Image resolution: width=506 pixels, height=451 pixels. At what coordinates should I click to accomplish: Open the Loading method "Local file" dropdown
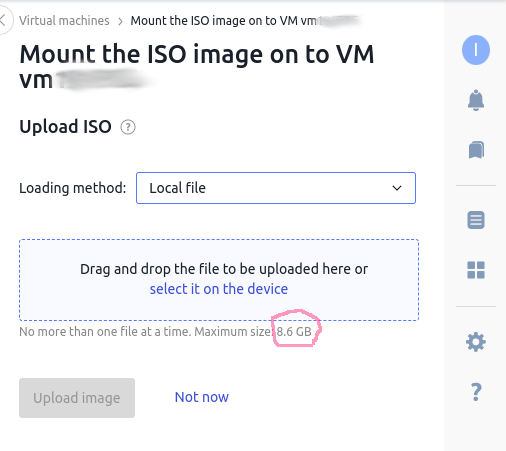(276, 188)
